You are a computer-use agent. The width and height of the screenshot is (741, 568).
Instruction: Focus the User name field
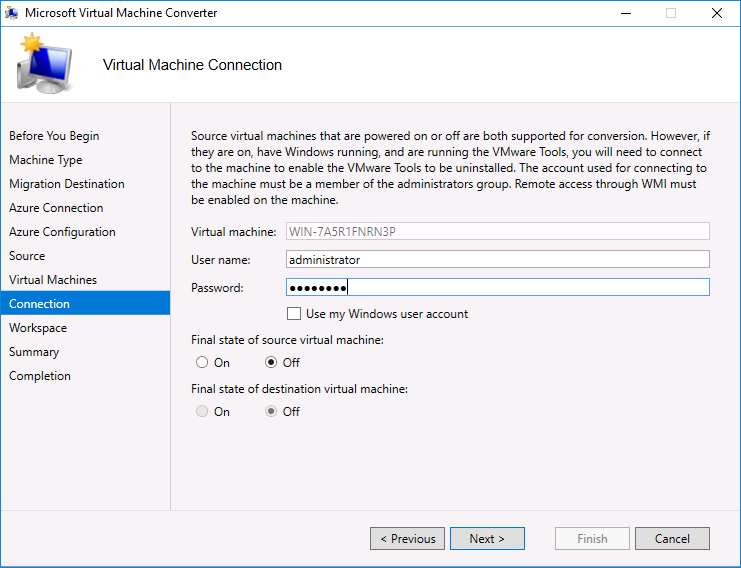[498, 259]
